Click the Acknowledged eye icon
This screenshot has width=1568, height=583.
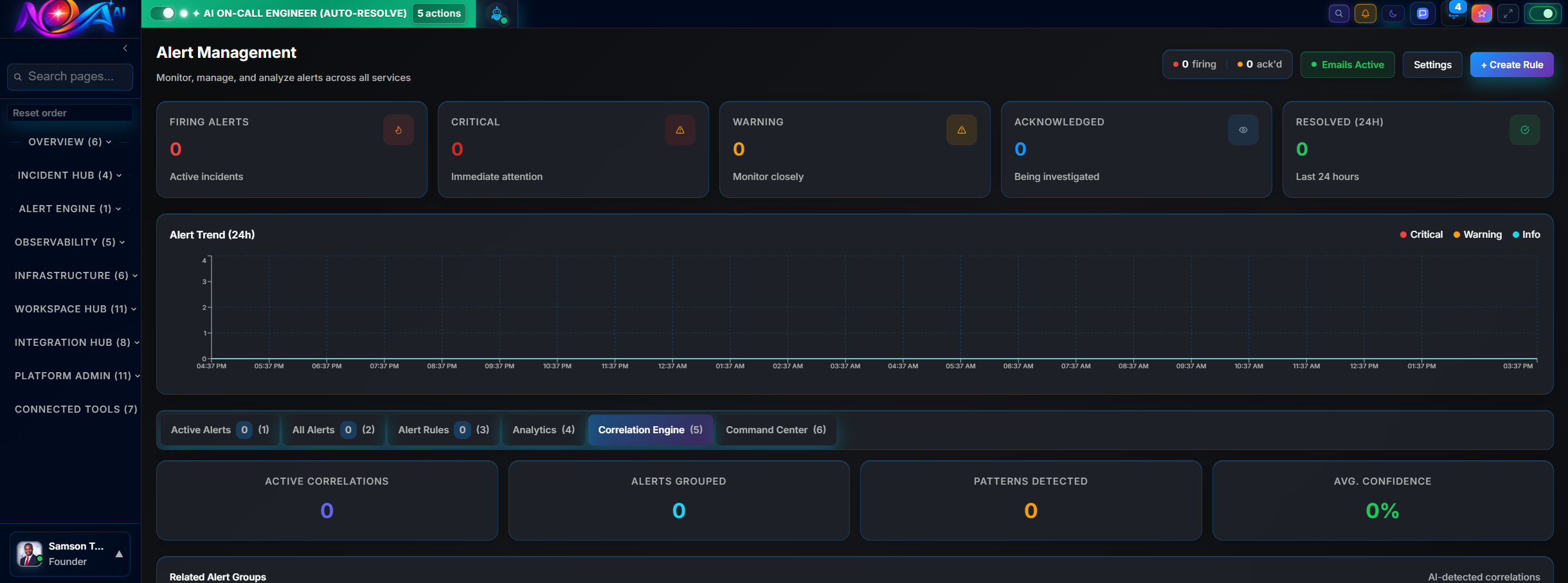(x=1243, y=129)
